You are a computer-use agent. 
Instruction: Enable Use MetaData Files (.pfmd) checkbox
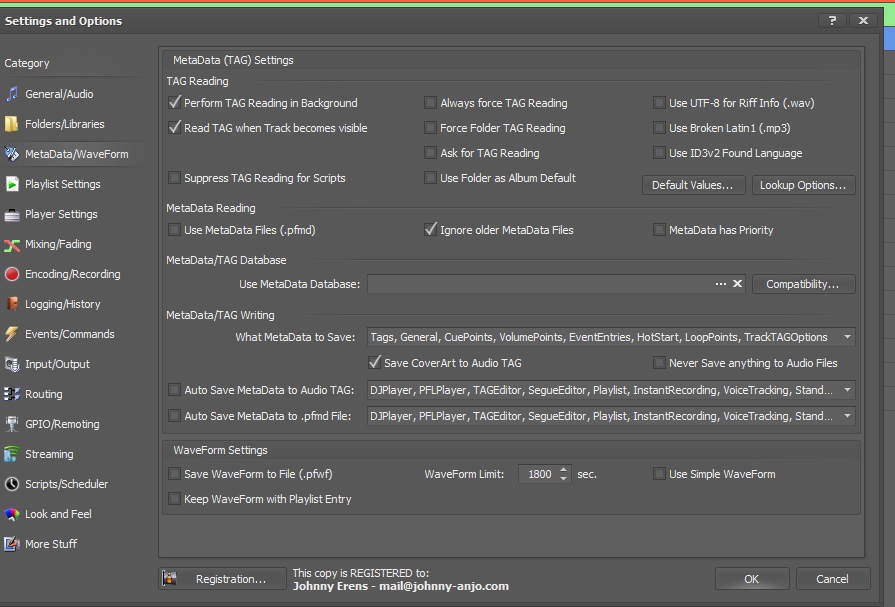click(x=176, y=230)
